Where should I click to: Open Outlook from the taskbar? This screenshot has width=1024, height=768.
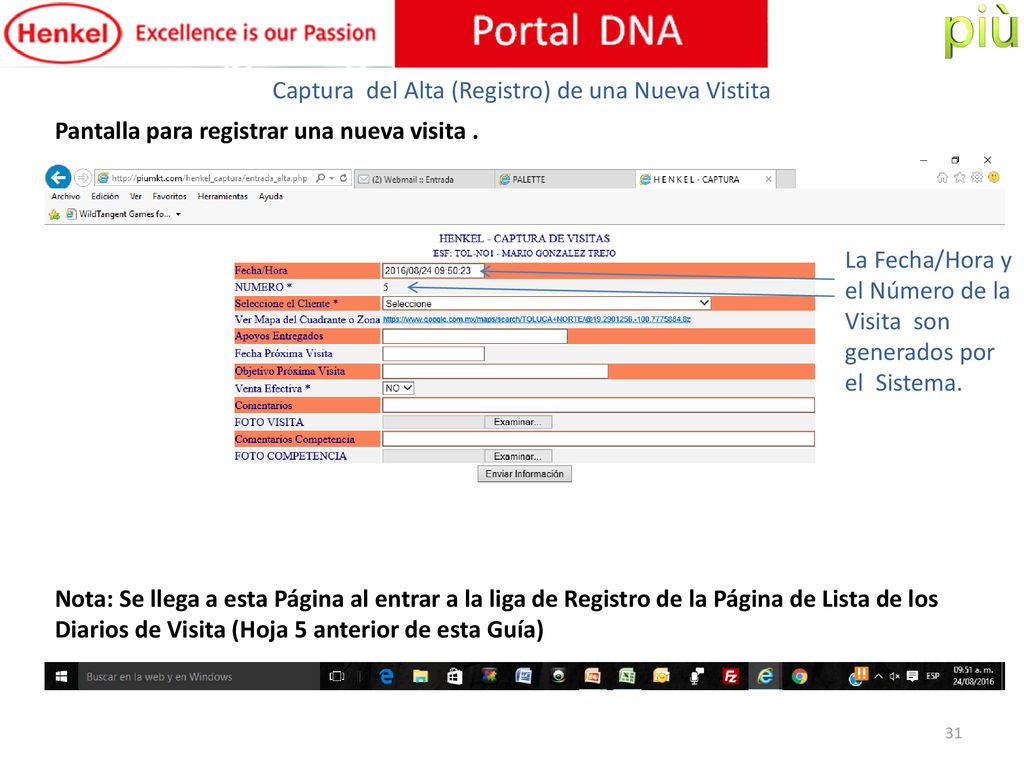click(x=662, y=677)
